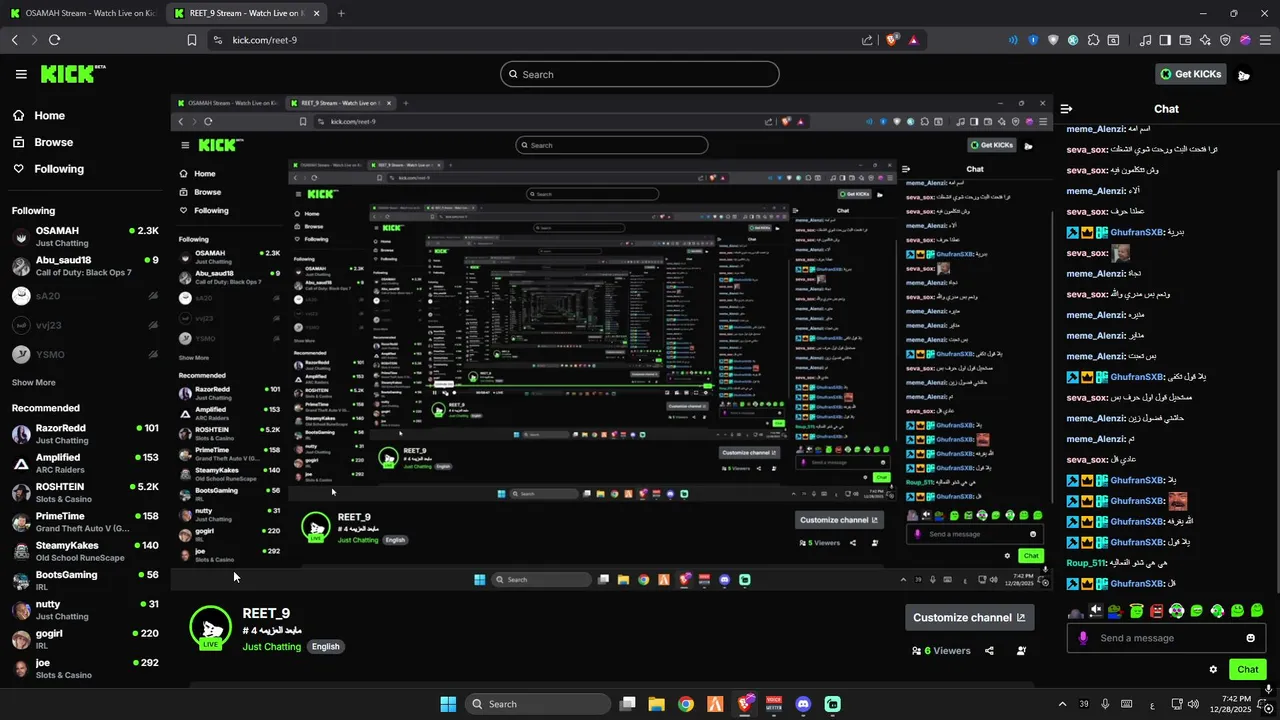Open joe Slots & Casino channel
Viewport: 1280px width, 720px height.
point(85,668)
